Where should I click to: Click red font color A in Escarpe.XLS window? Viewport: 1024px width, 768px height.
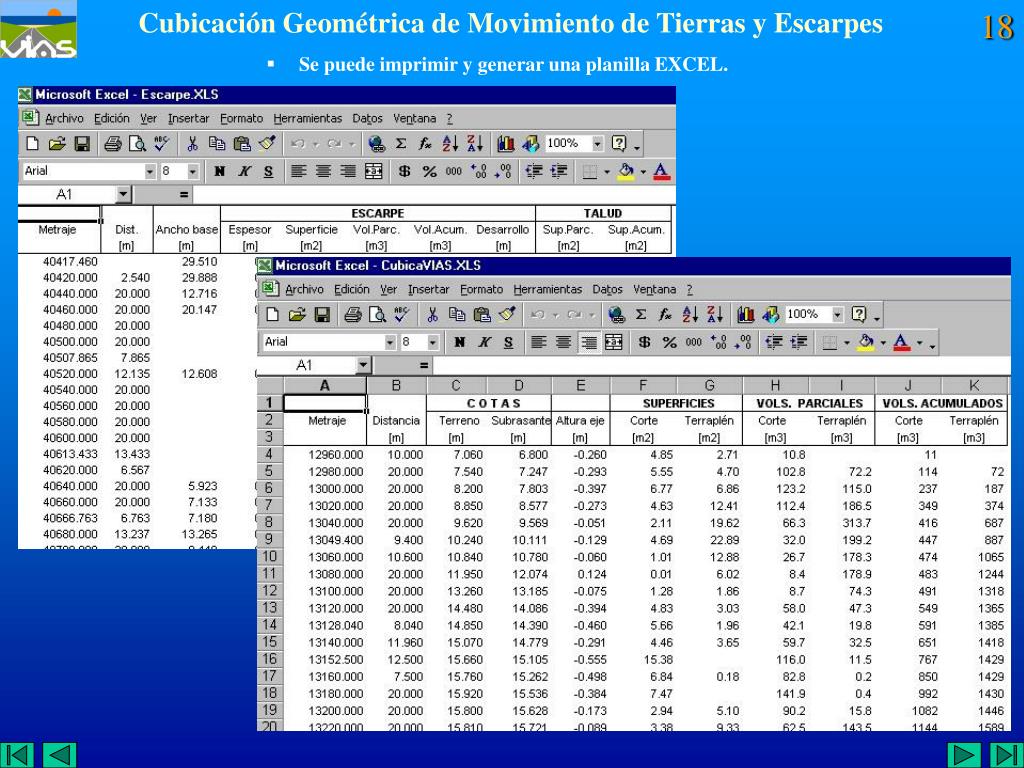click(662, 171)
